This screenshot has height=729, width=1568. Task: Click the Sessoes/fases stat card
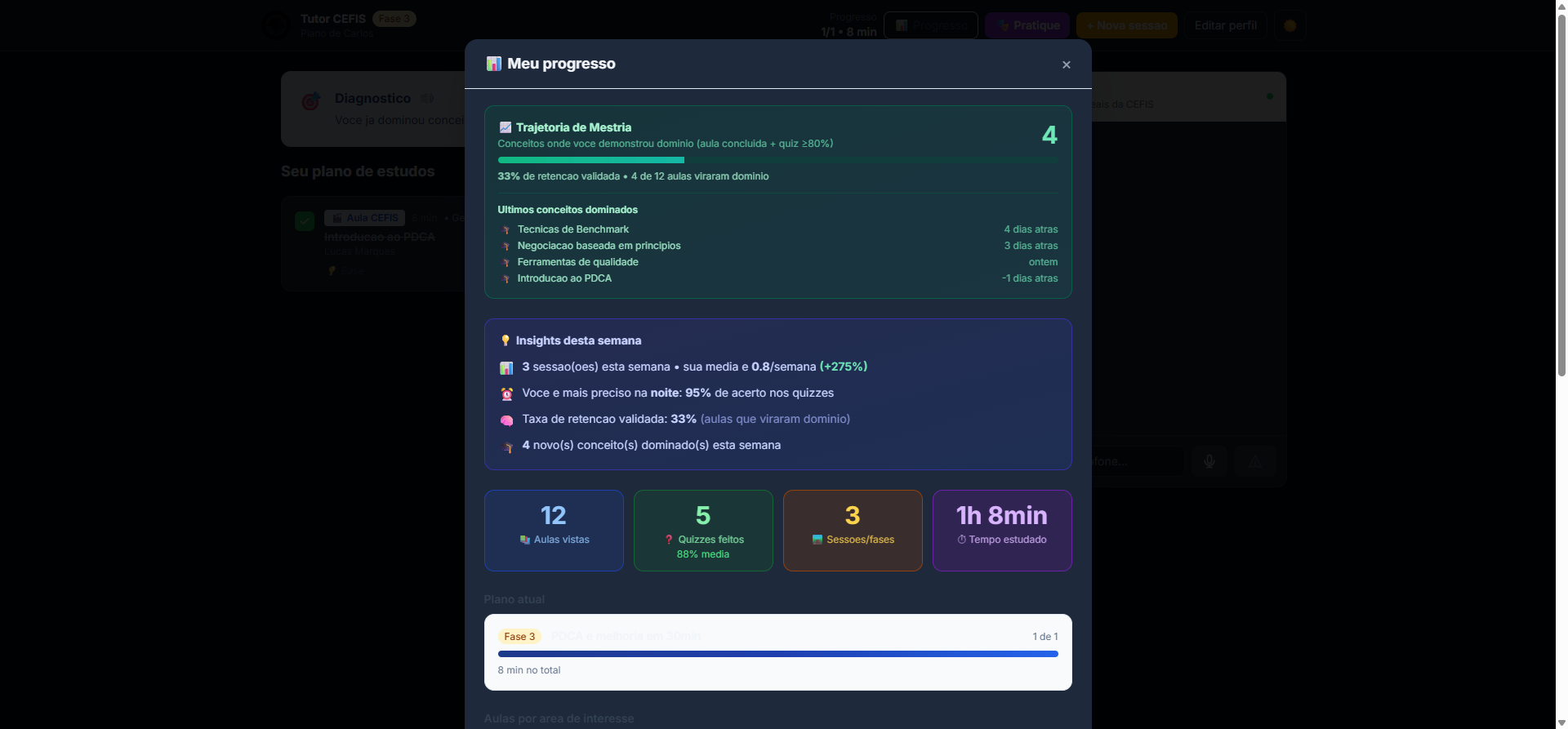point(853,530)
